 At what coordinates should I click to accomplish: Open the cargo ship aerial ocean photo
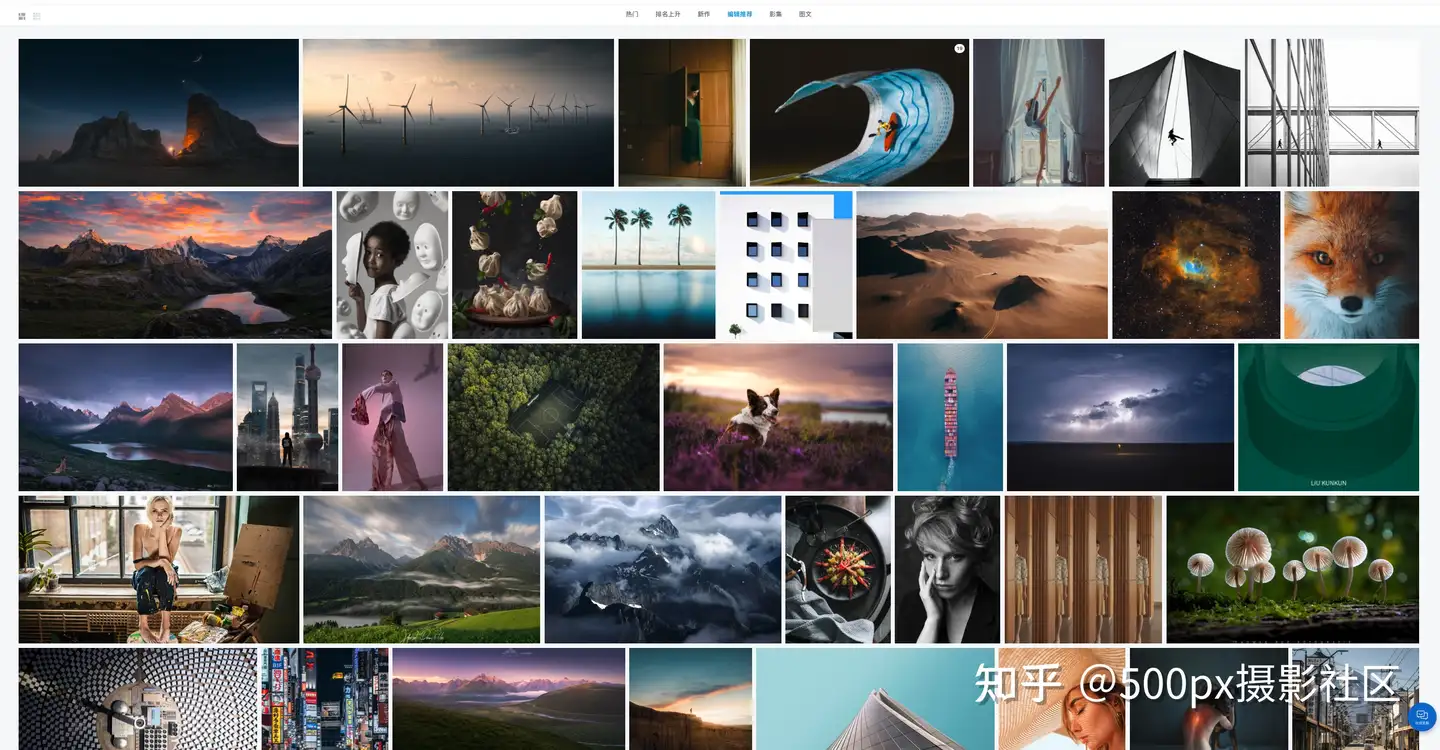(948, 416)
